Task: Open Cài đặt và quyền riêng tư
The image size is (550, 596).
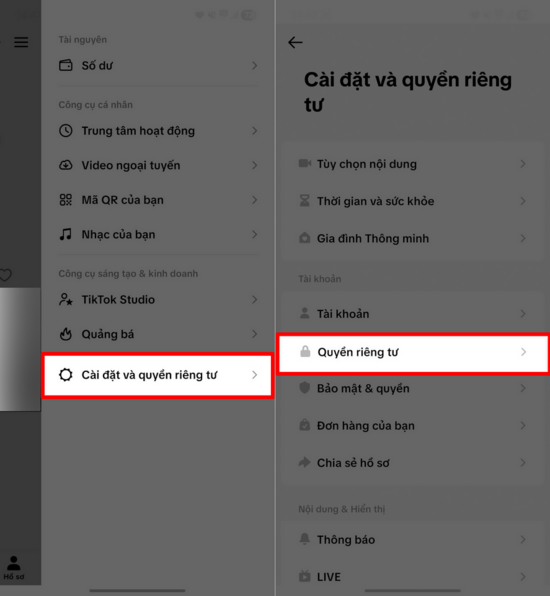Action: (158, 375)
